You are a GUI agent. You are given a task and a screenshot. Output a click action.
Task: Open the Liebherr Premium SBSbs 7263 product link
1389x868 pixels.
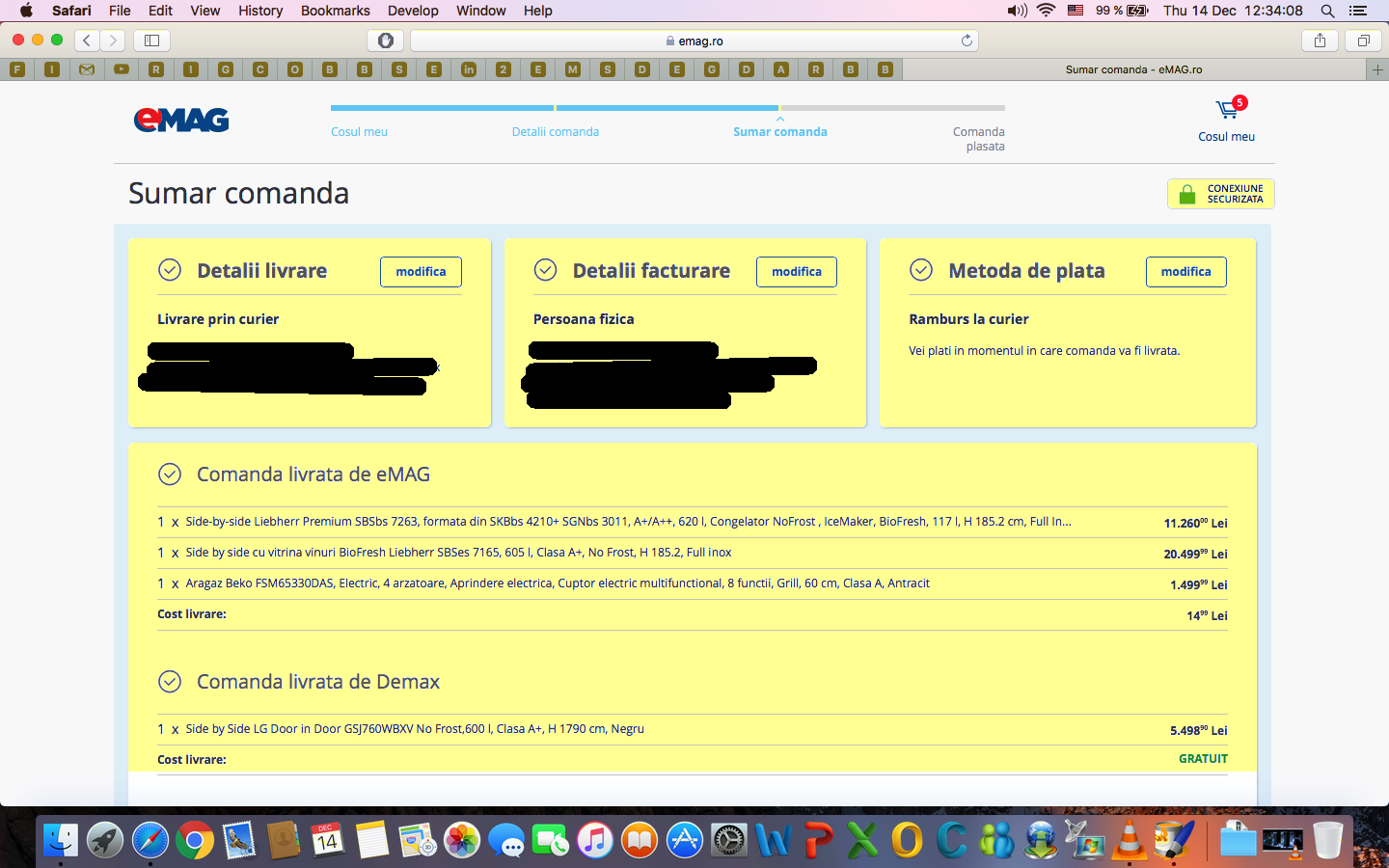(628, 522)
